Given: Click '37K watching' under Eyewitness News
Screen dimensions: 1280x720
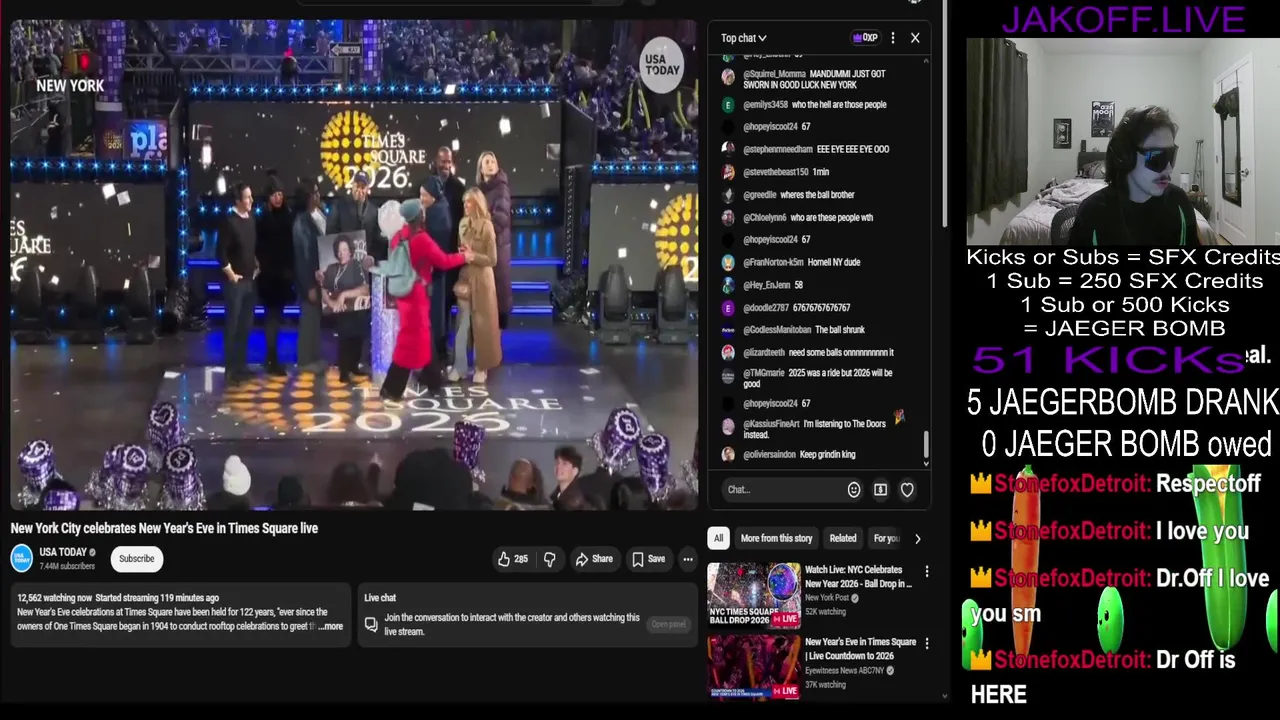Looking at the screenshot, I should [825, 685].
